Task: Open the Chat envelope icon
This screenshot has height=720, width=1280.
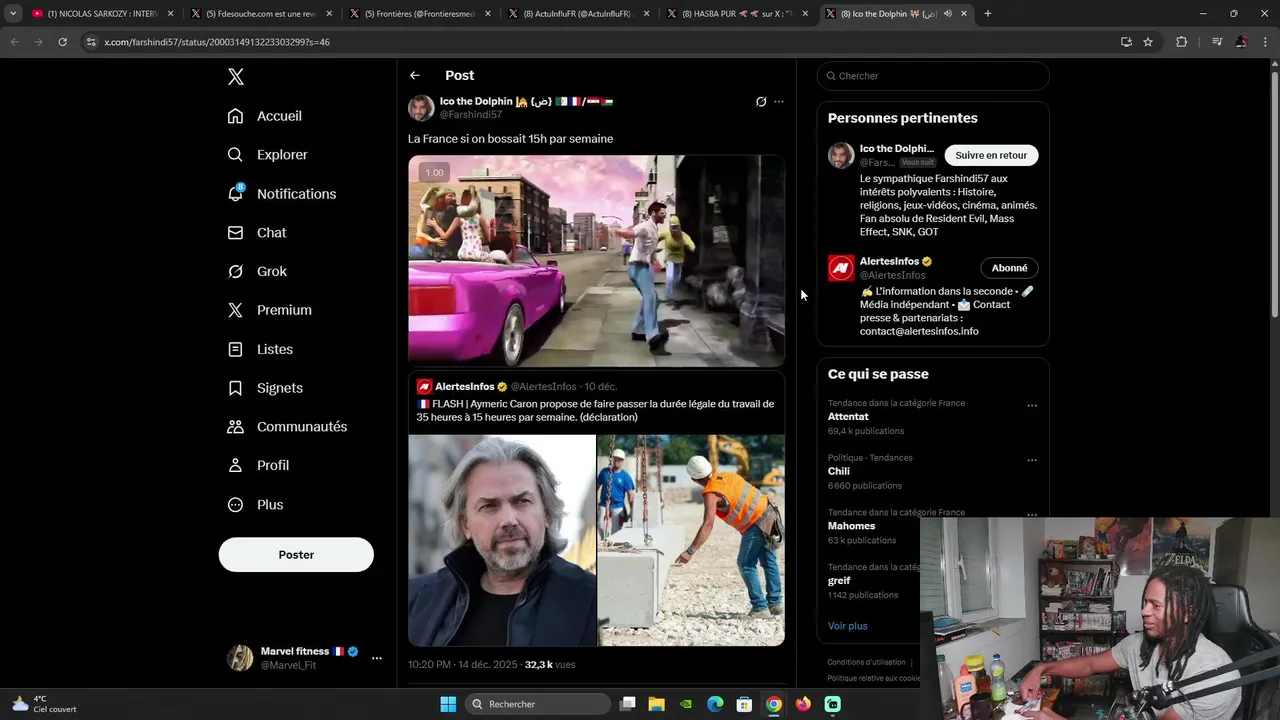Action: [235, 232]
